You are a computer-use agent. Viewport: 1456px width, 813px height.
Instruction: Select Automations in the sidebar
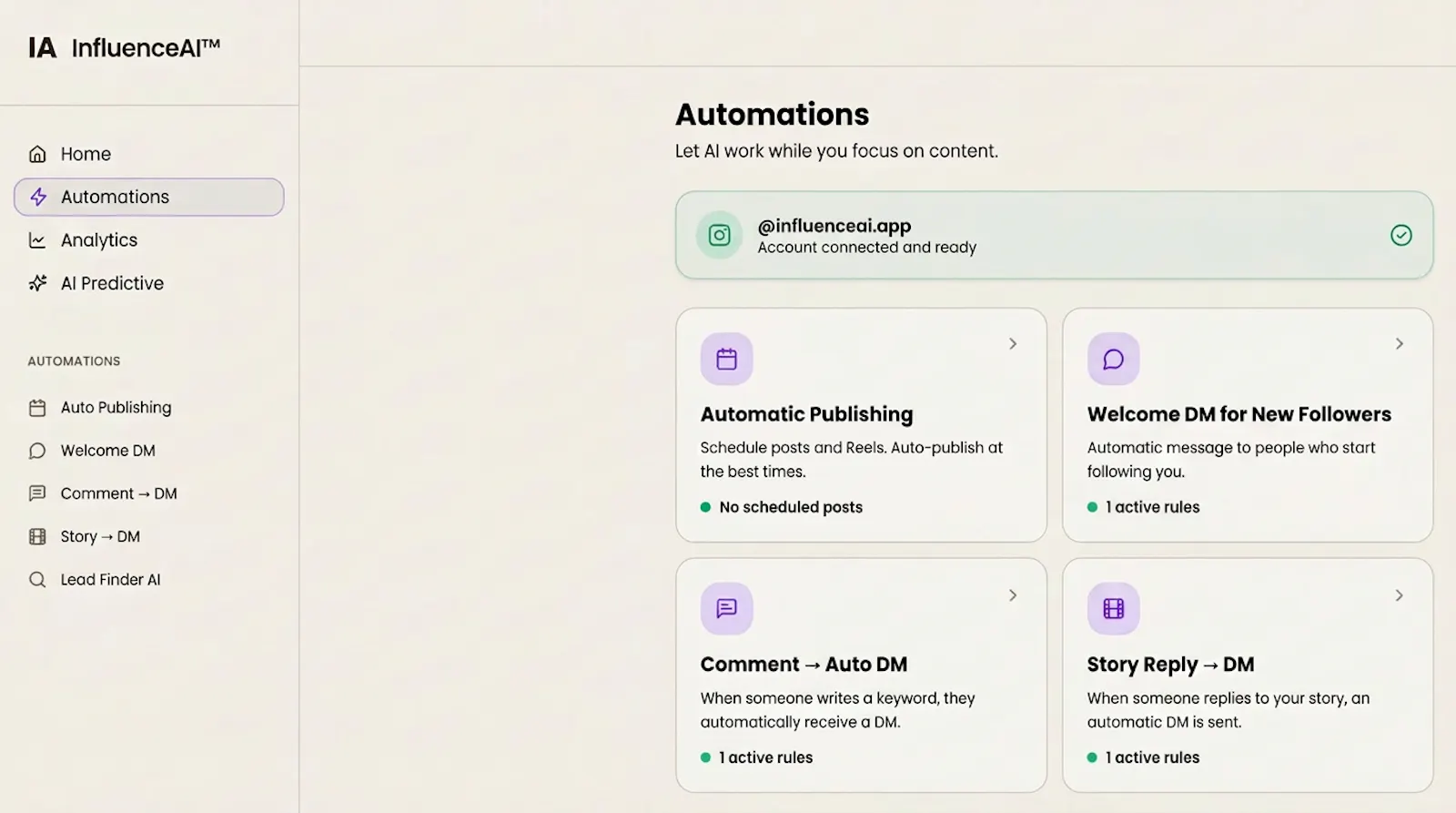click(x=149, y=197)
